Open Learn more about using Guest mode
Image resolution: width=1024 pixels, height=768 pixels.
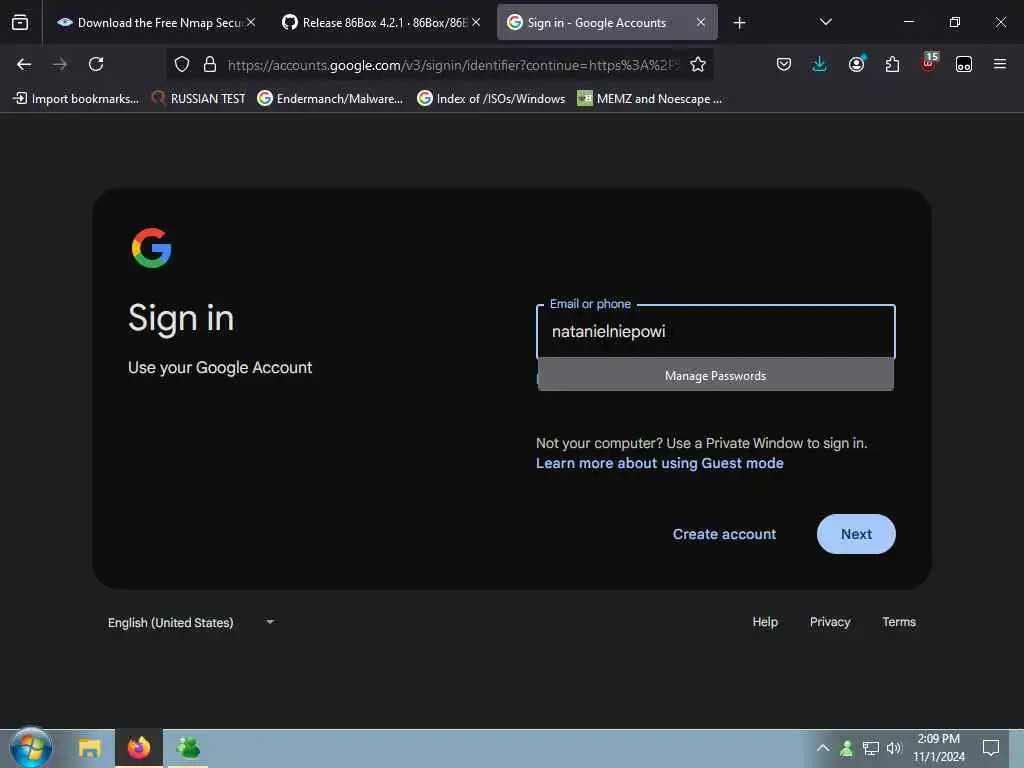[660, 463]
